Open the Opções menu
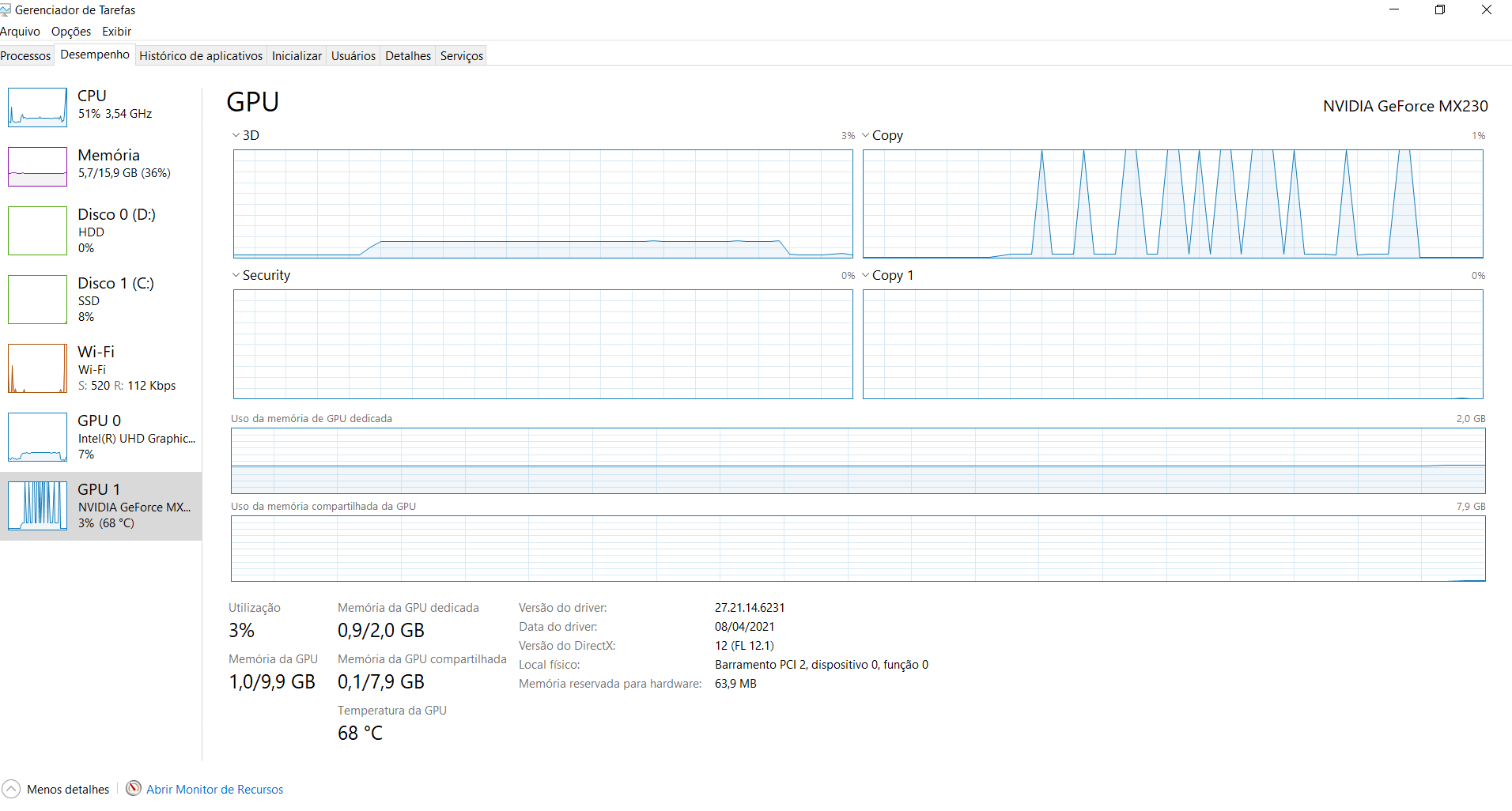This screenshot has height=811, width=1512. pos(71,32)
